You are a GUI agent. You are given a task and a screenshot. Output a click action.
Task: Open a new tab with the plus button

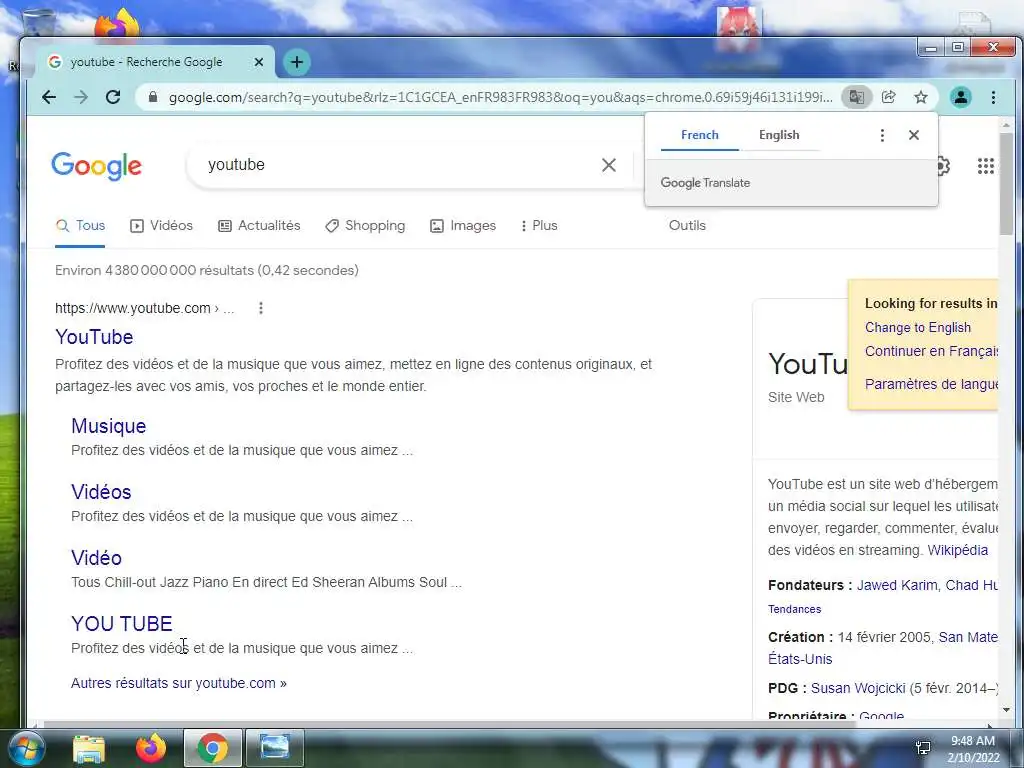pyautogui.click(x=296, y=62)
